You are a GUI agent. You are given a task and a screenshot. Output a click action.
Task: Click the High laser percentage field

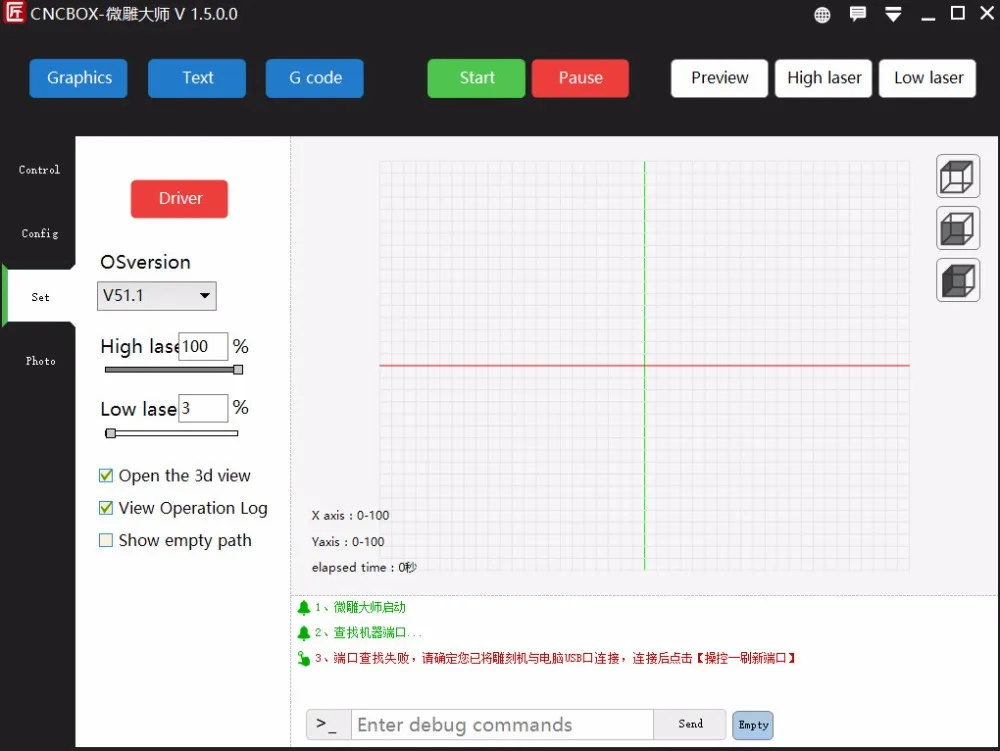coord(203,346)
